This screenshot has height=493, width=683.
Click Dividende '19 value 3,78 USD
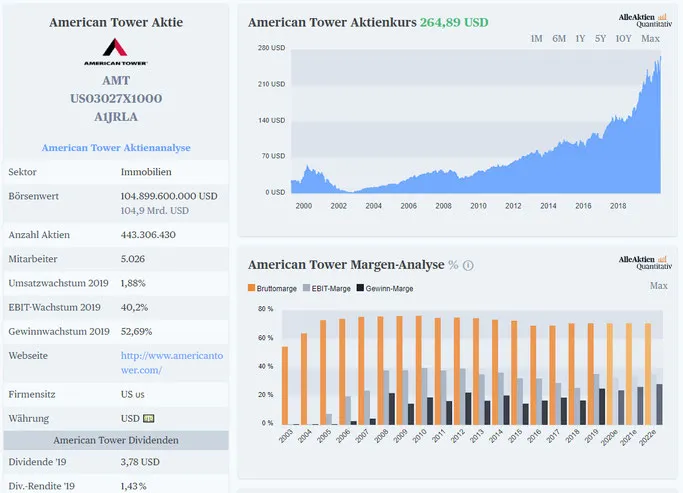coord(140,462)
